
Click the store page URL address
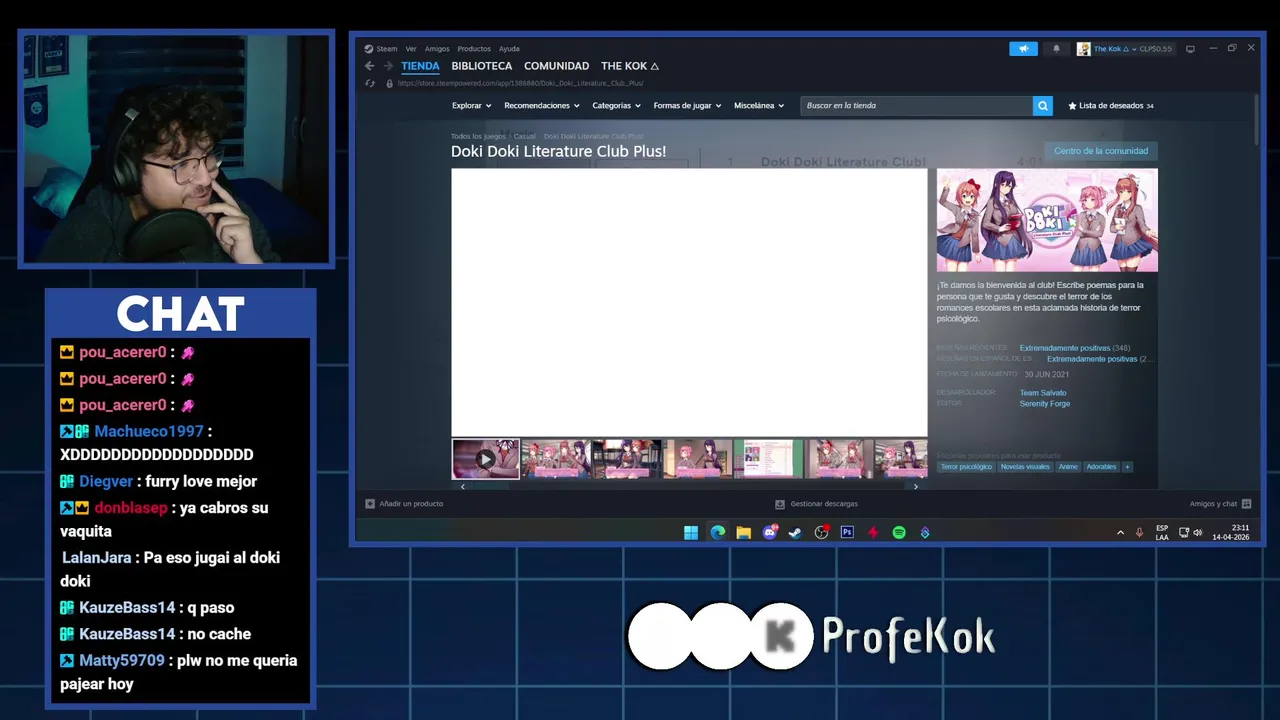coord(520,83)
